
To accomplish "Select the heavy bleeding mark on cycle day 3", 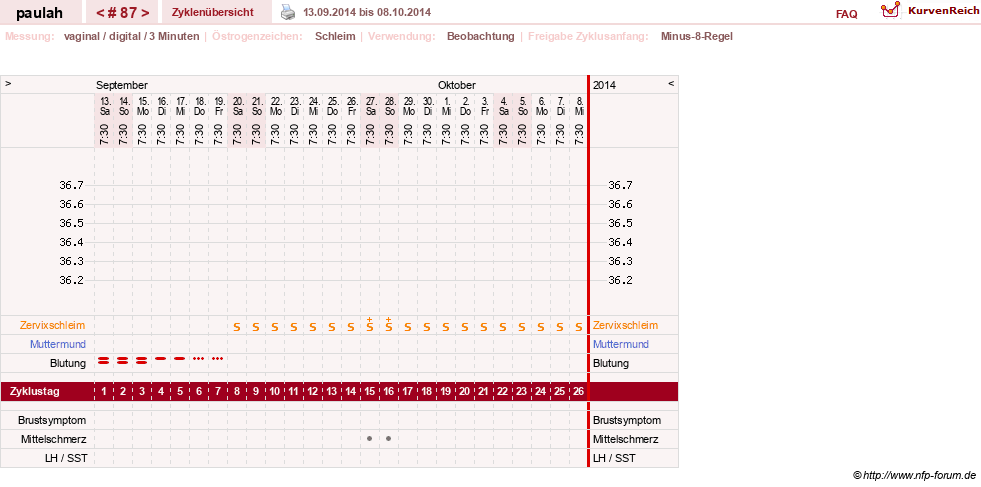I will (x=141, y=360).
